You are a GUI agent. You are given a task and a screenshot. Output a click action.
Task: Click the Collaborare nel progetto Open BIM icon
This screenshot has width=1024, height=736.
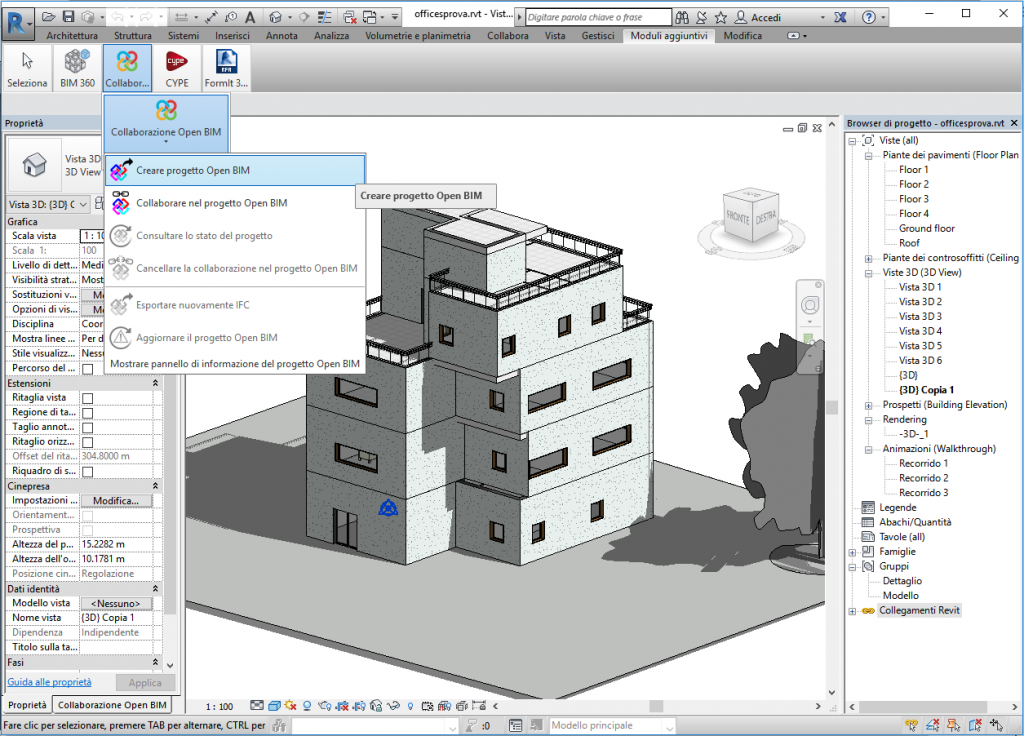pyautogui.click(x=121, y=203)
